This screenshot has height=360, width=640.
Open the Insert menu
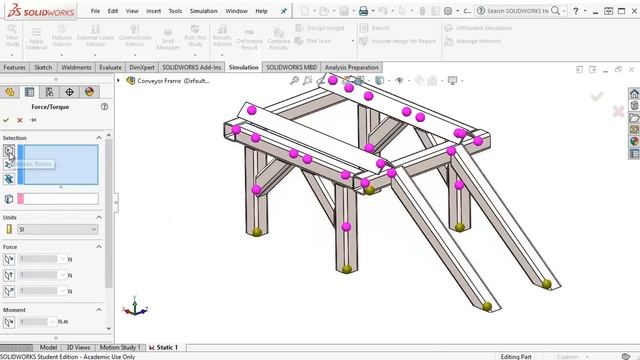coord(153,11)
